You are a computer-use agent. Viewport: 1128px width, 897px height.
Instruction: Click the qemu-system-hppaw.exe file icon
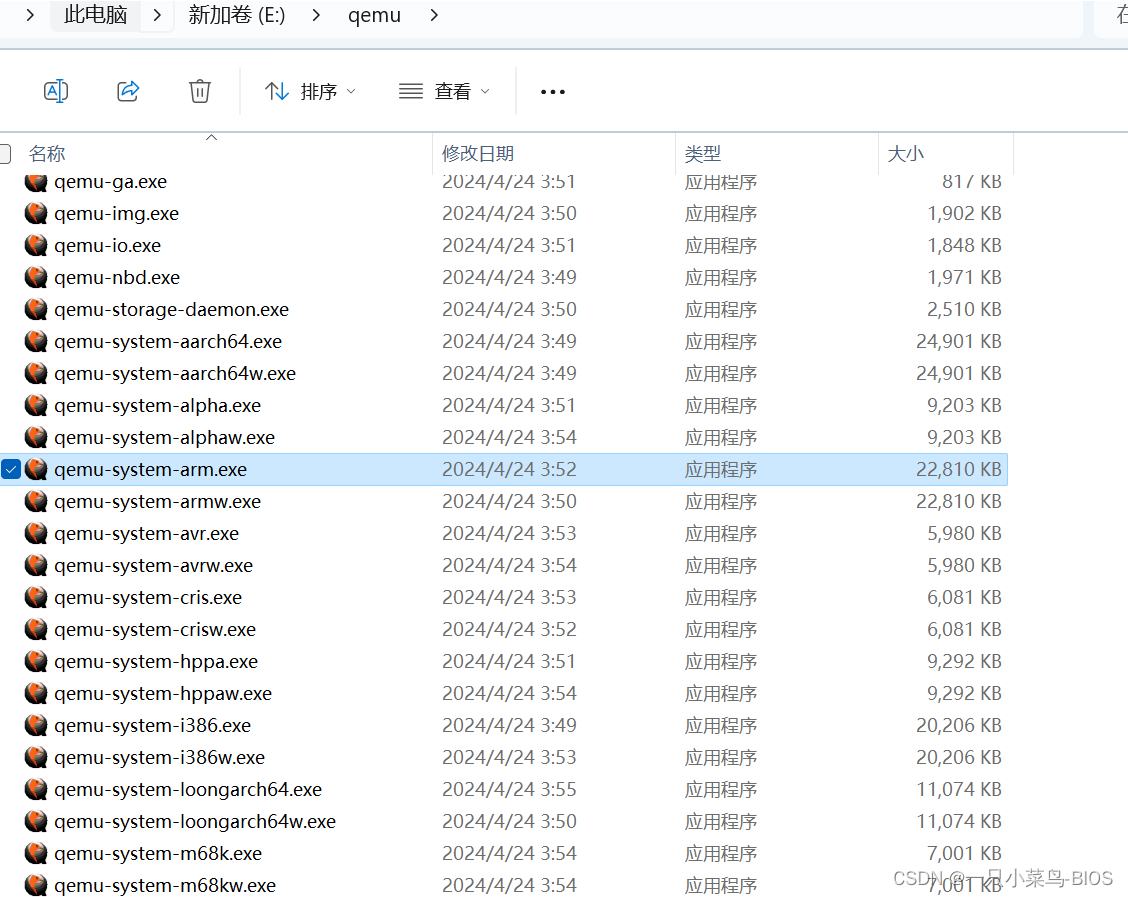pos(36,693)
